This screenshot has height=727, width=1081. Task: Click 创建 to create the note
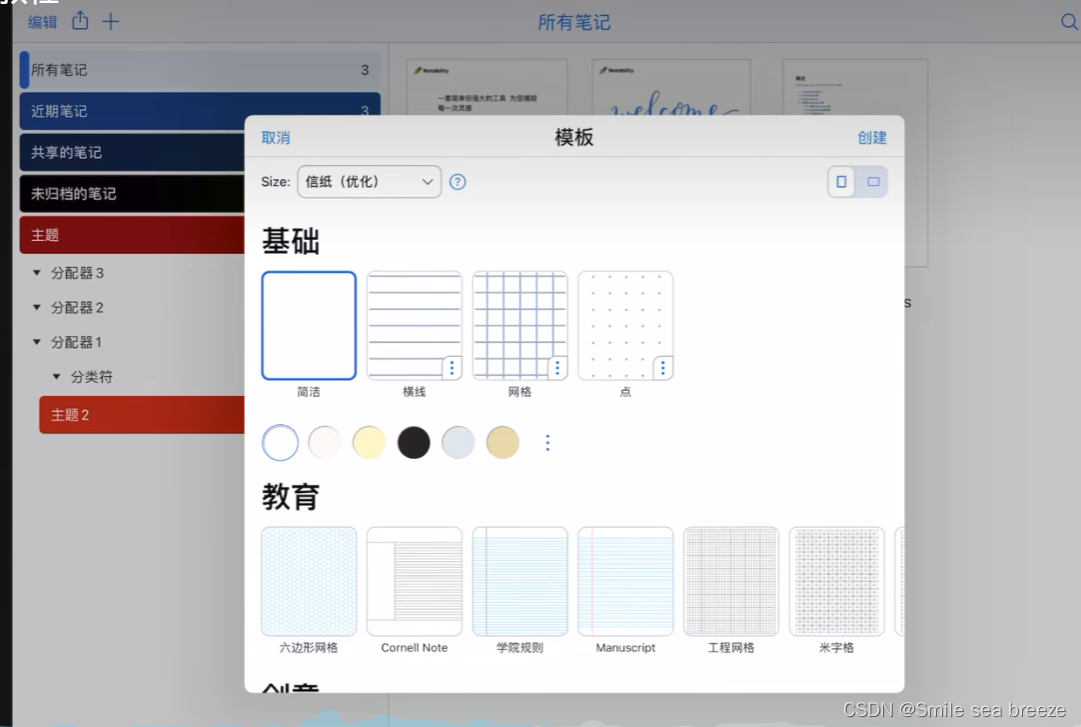872,138
